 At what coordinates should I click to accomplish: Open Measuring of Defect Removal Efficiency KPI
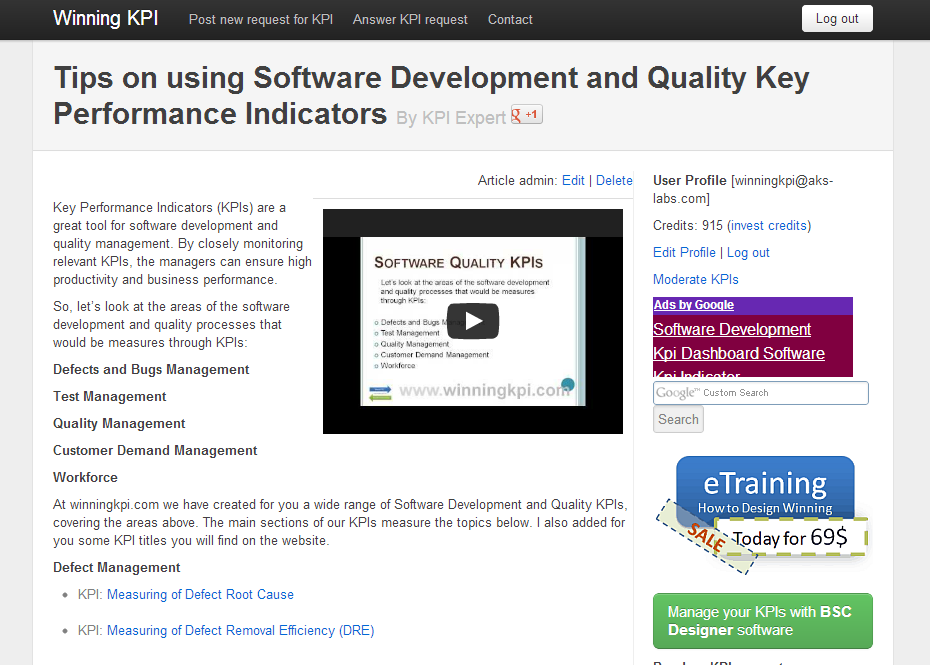[240, 631]
